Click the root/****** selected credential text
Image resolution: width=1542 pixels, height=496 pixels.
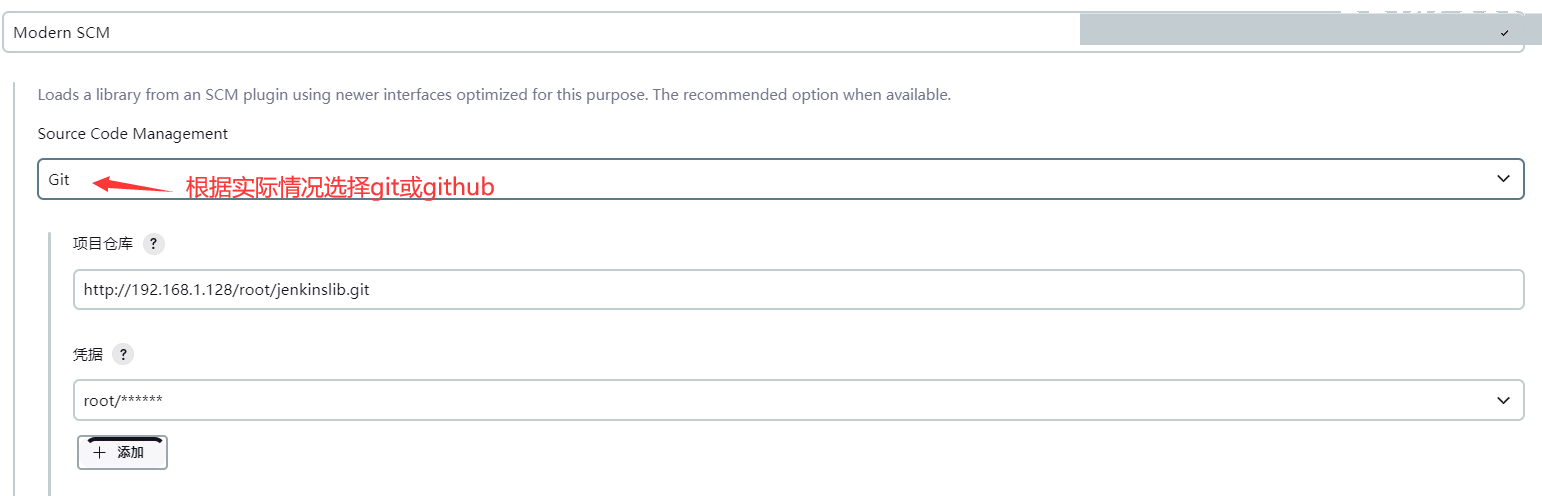(123, 400)
